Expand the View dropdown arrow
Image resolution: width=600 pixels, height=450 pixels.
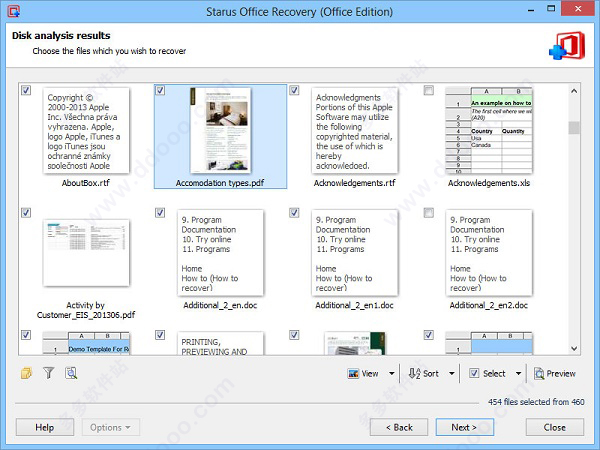pyautogui.click(x=391, y=373)
